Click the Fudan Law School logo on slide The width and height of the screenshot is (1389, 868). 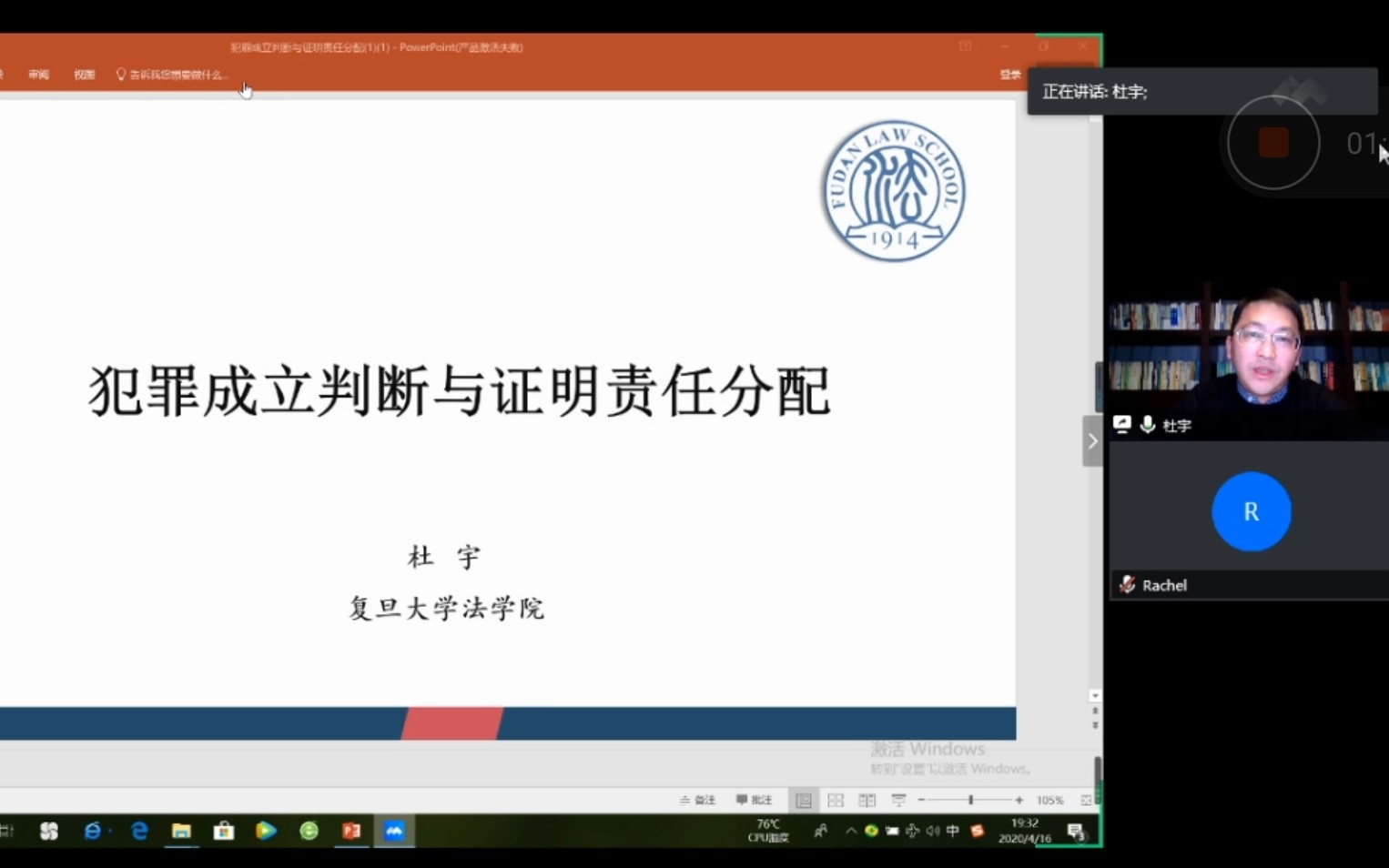point(894,191)
